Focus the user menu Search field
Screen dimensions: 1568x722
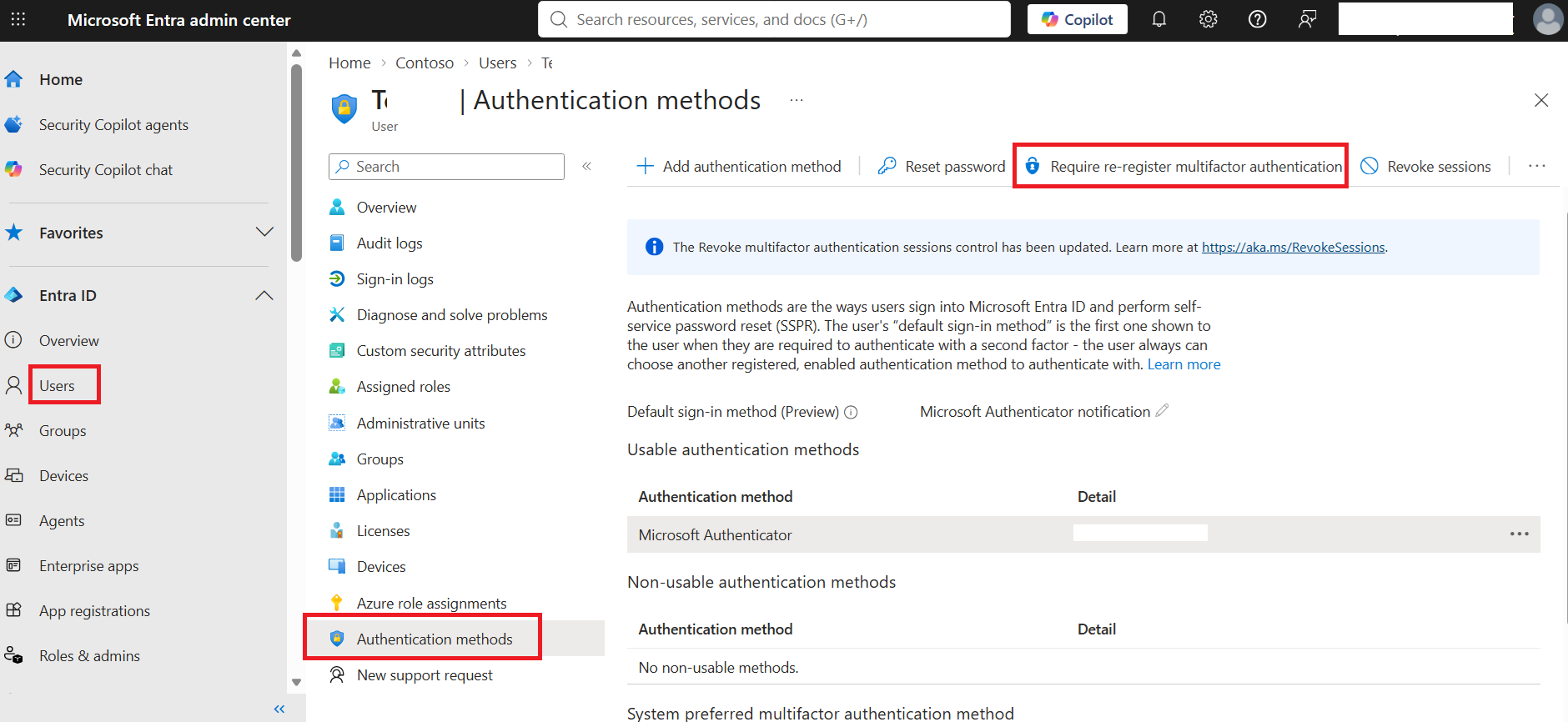pyautogui.click(x=446, y=166)
